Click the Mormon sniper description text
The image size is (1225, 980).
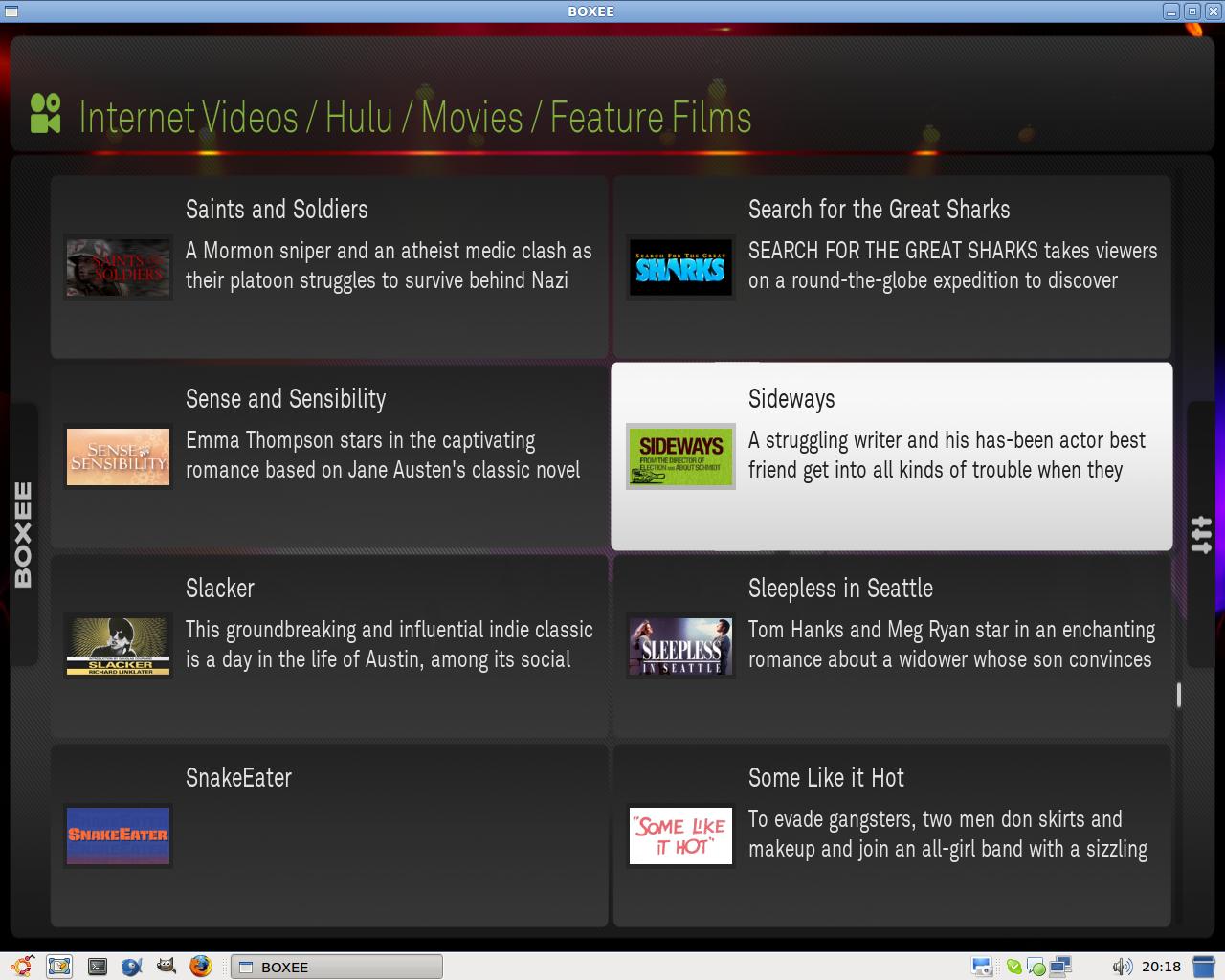(x=389, y=265)
